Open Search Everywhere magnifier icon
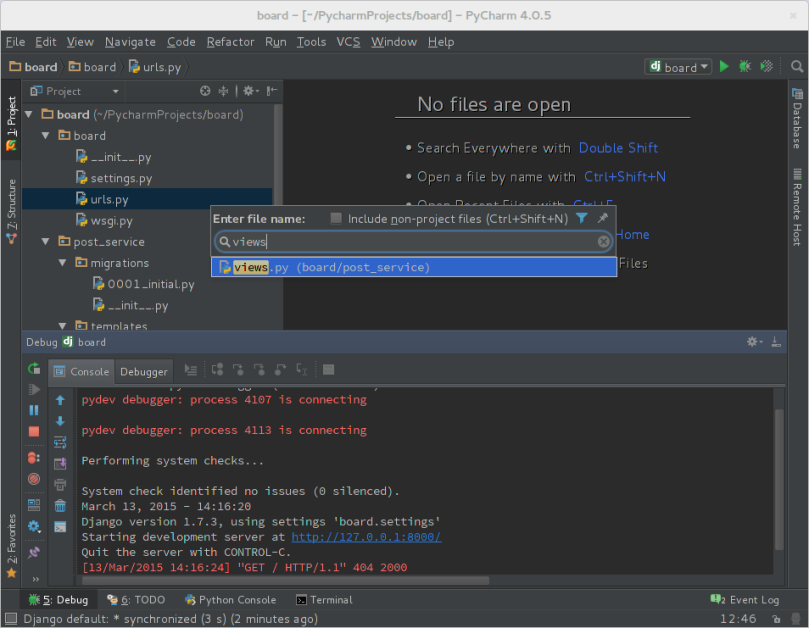 797,67
